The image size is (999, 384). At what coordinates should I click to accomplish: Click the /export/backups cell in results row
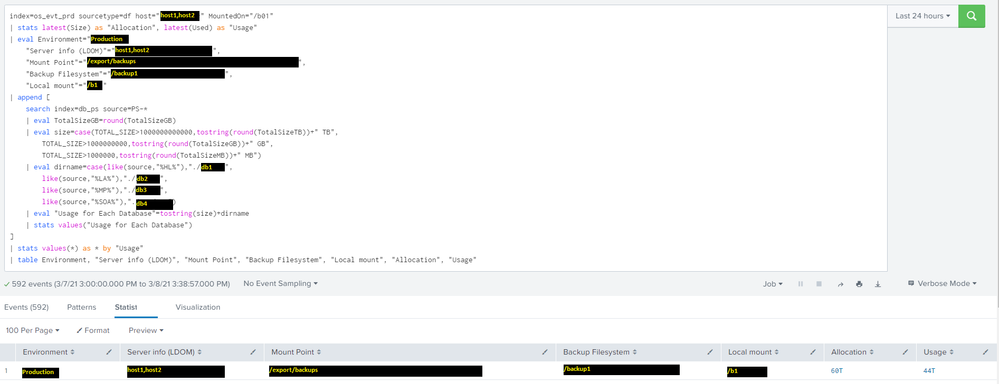pos(375,371)
